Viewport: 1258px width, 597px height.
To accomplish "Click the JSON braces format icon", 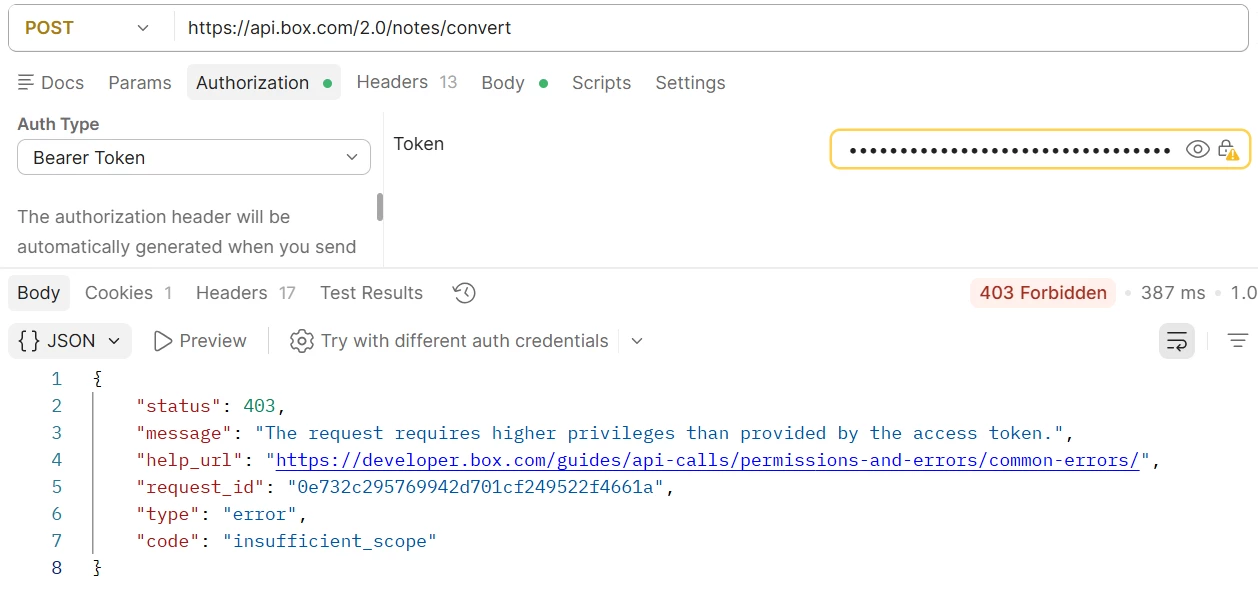I will [x=30, y=341].
